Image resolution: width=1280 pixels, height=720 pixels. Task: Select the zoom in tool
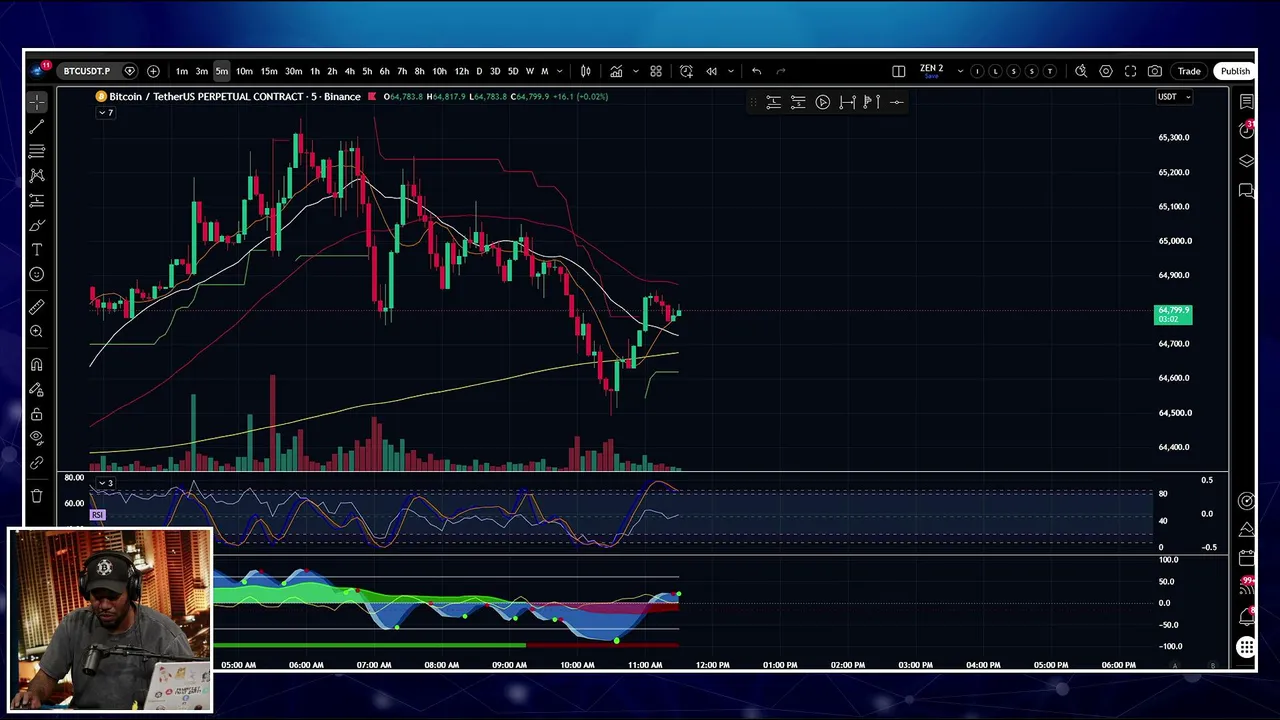(37, 331)
